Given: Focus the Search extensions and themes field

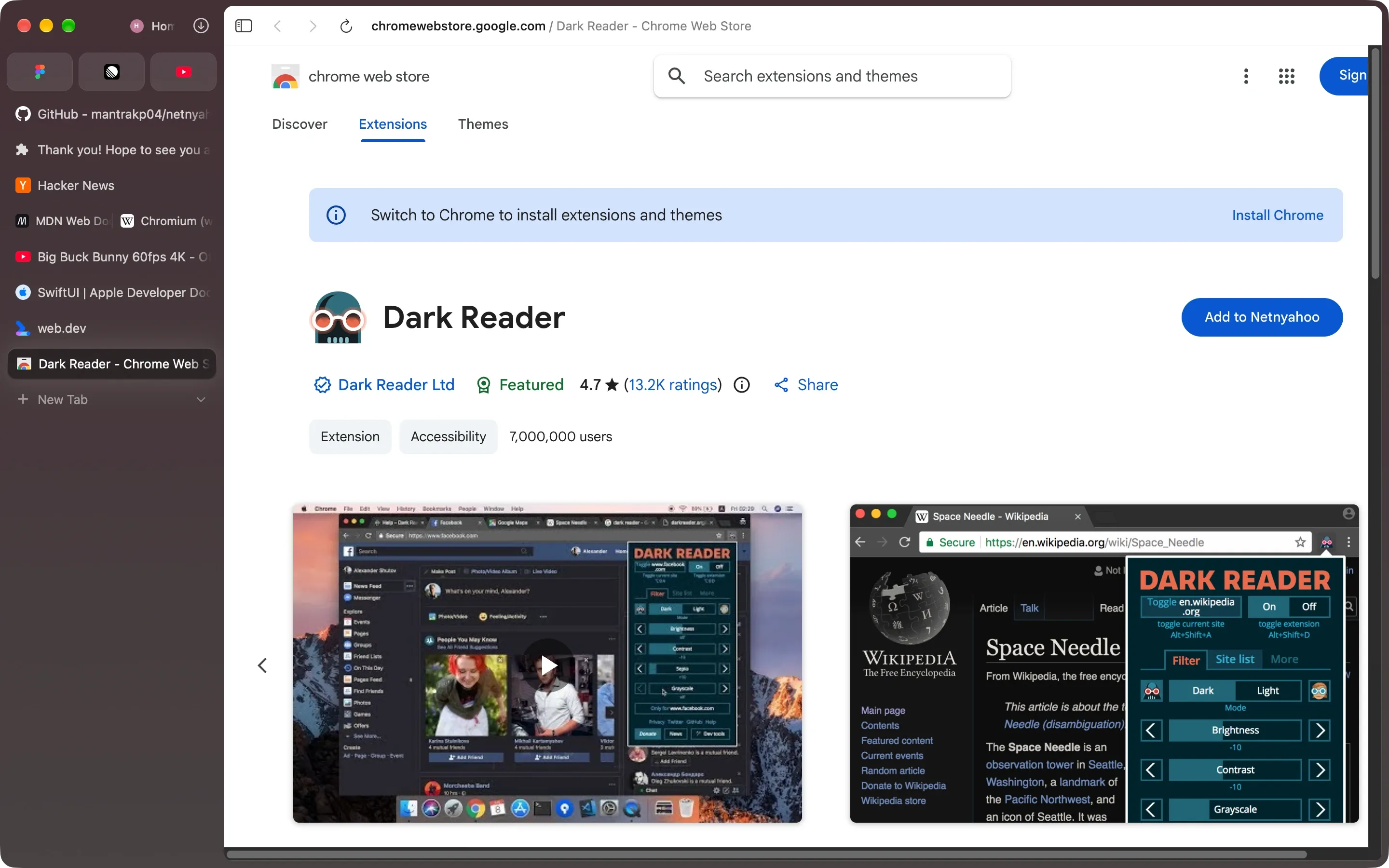Looking at the screenshot, I should pyautogui.click(x=831, y=76).
